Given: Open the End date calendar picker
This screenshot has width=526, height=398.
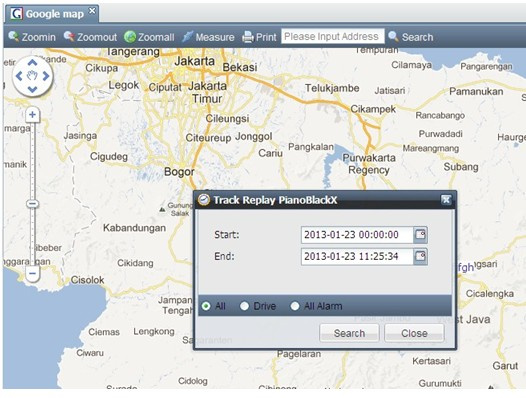Looking at the screenshot, I should tap(420, 257).
